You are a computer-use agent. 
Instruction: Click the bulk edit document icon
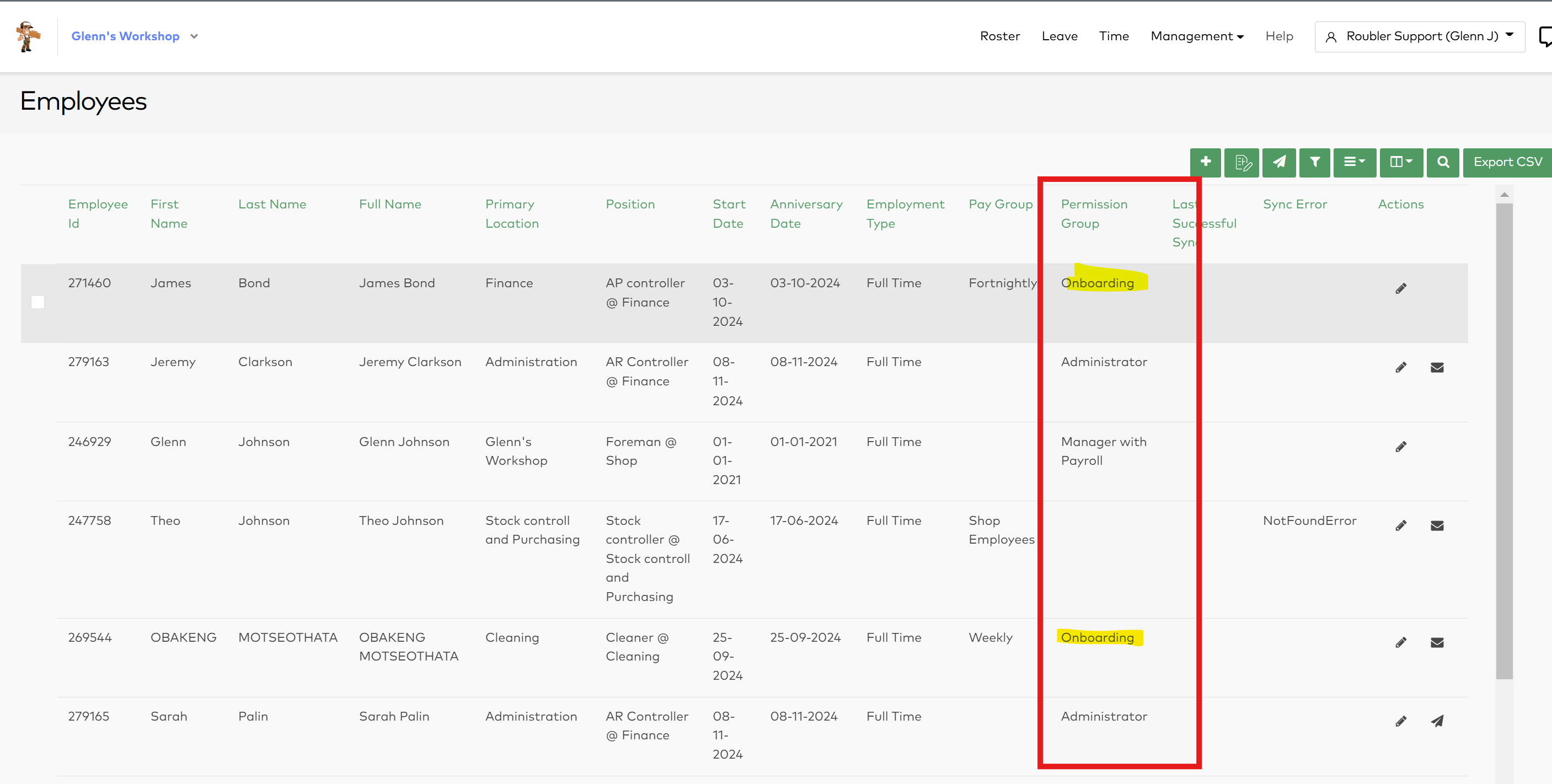(1241, 162)
